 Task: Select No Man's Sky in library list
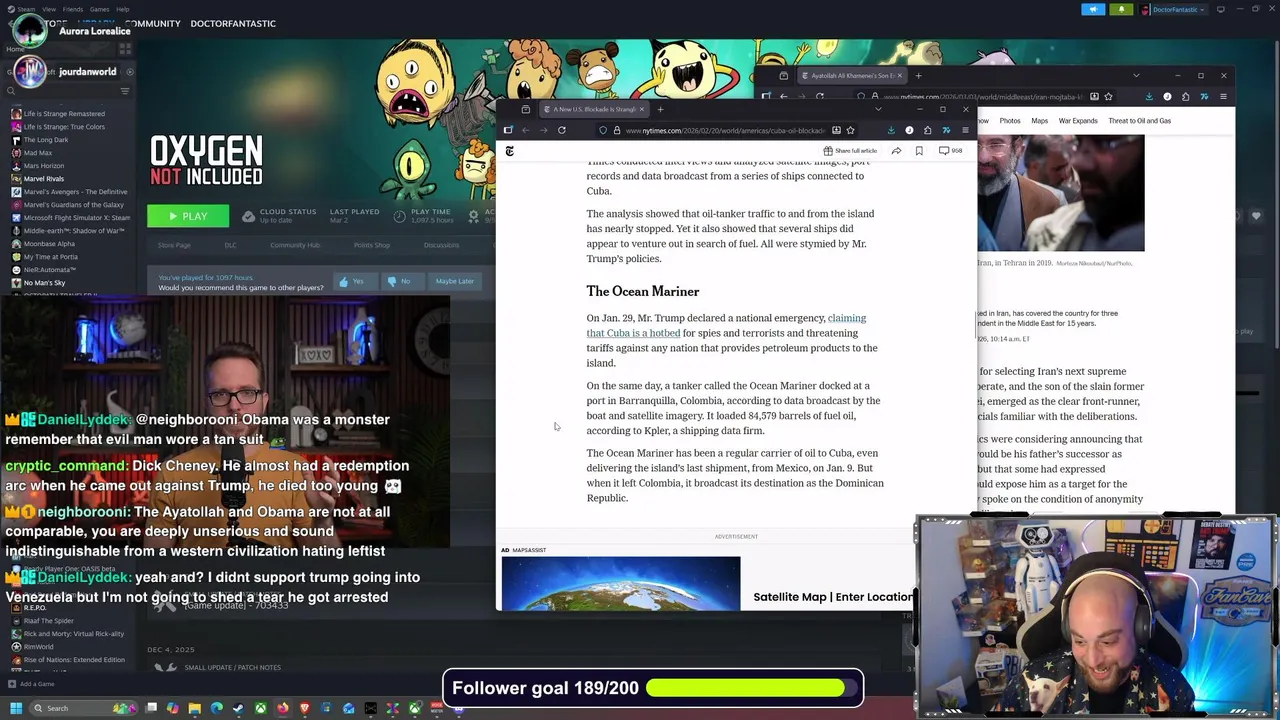tap(44, 283)
